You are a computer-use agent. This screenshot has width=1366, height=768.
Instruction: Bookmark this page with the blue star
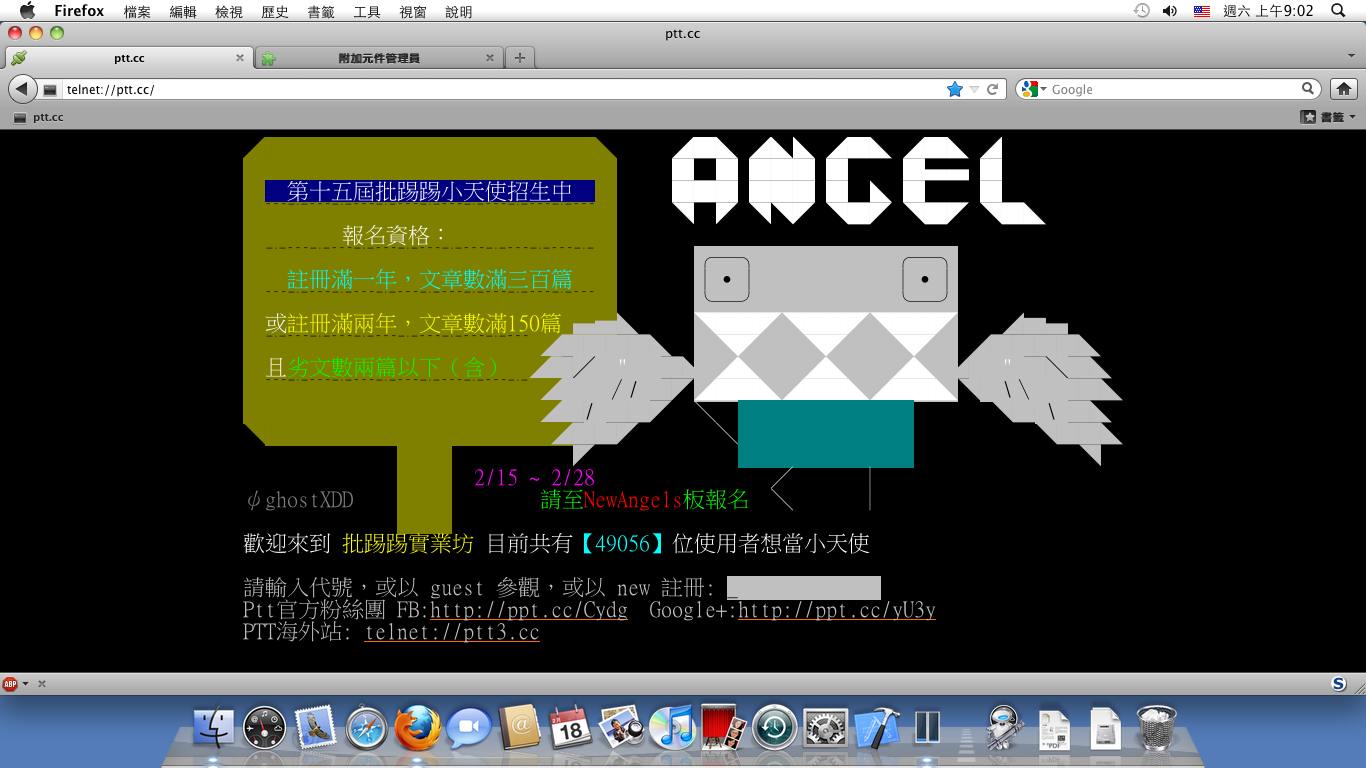(x=955, y=89)
